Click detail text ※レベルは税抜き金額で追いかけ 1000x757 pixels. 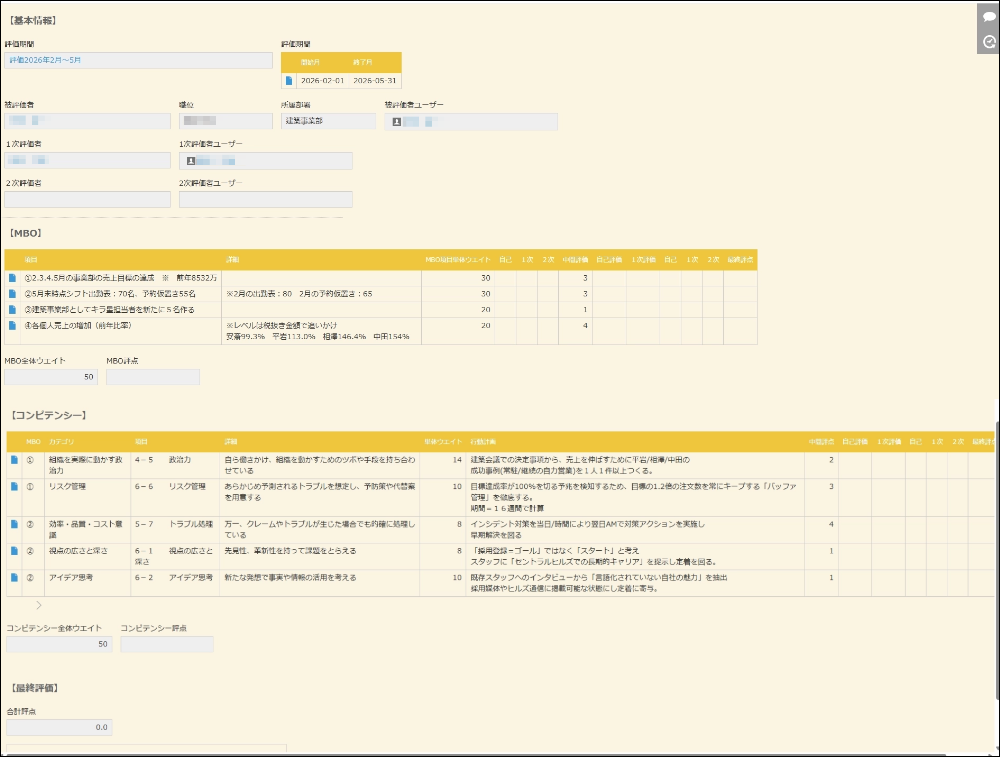tap(281, 325)
